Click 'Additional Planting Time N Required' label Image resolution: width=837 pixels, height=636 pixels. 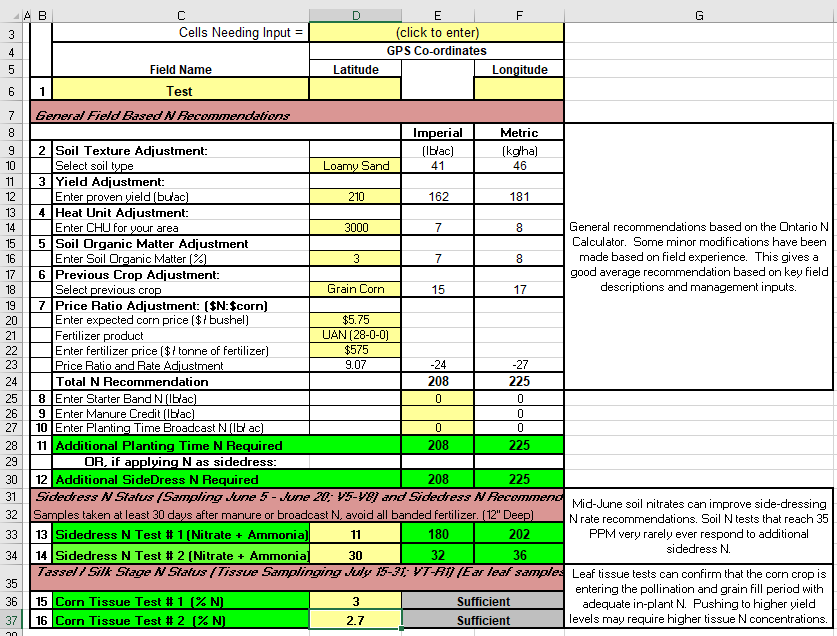(x=169, y=445)
